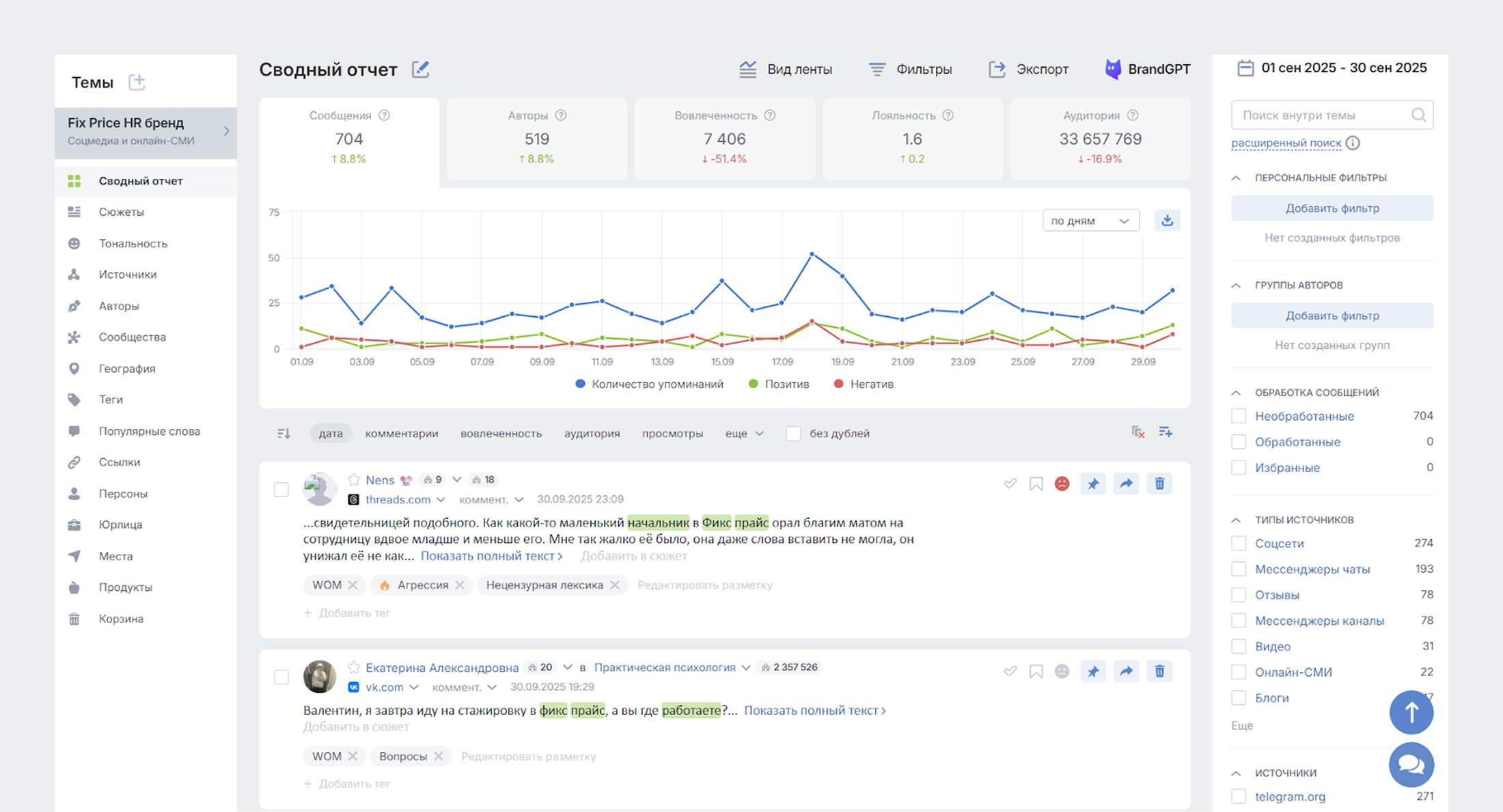This screenshot has width=1503, height=812.
Task: Click the edit report title pencil icon
Action: tap(420, 70)
